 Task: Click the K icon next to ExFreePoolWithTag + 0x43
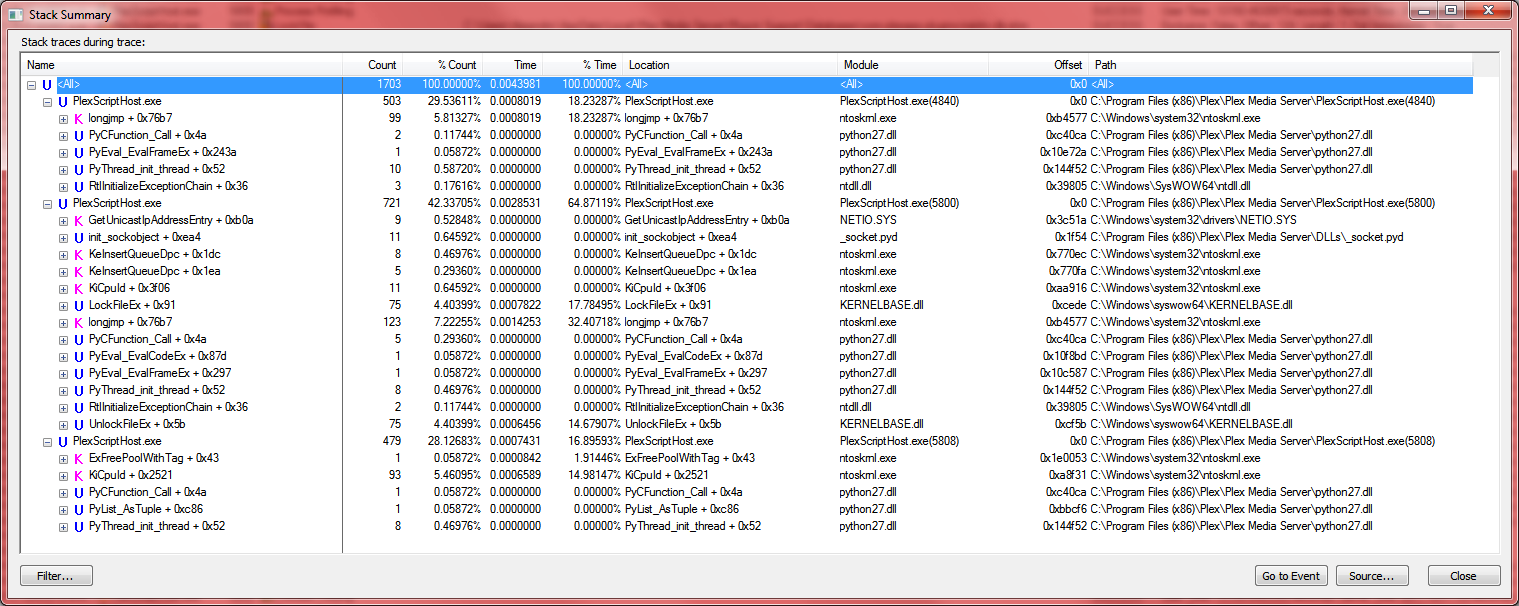tap(79, 458)
